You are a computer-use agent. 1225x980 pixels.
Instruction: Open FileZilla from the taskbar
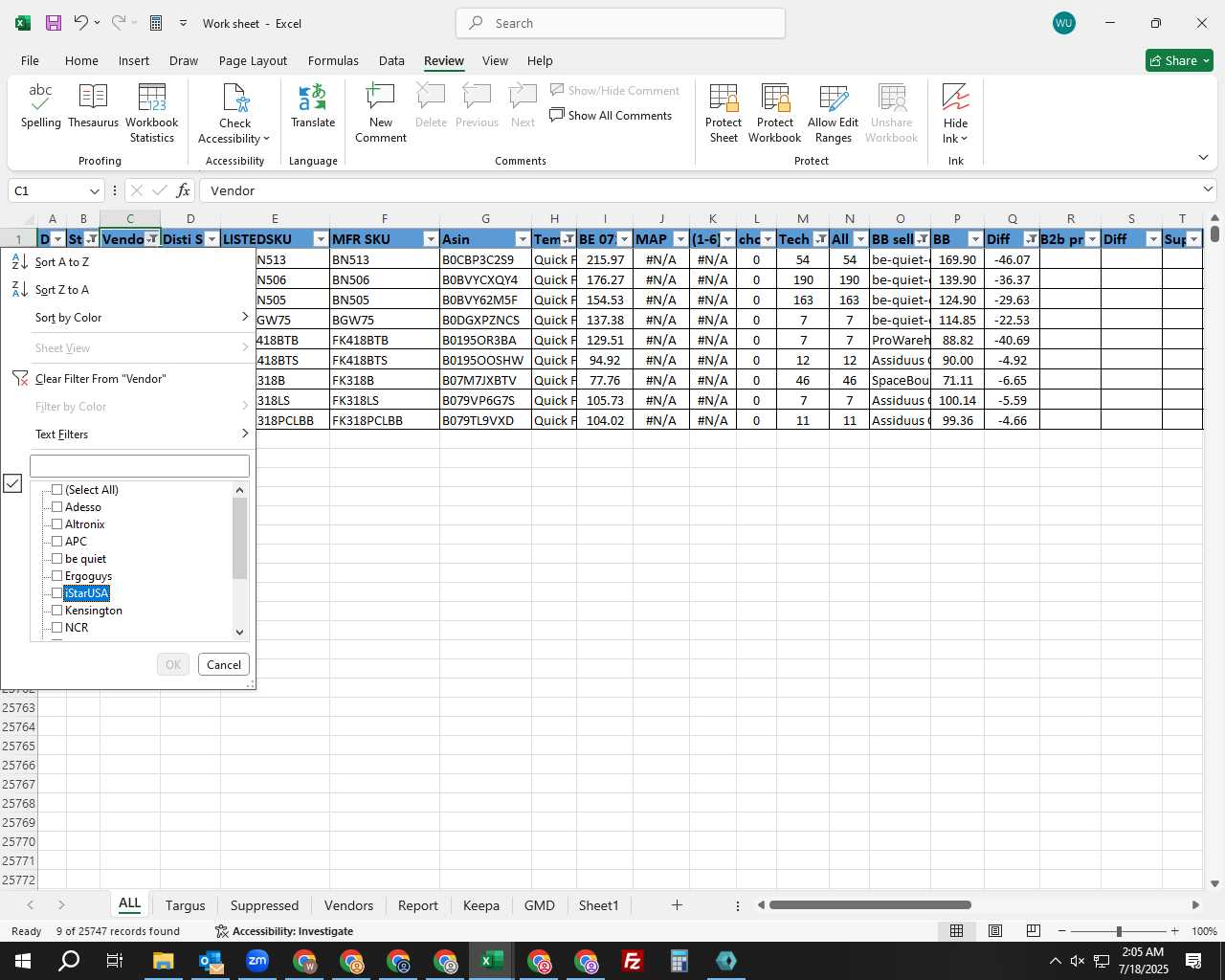pos(633,961)
